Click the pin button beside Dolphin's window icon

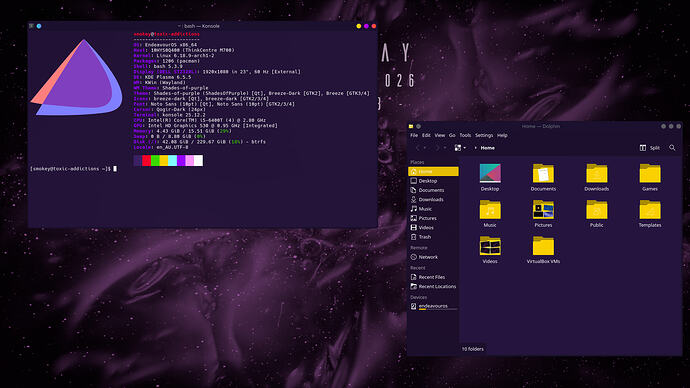(x=418, y=126)
